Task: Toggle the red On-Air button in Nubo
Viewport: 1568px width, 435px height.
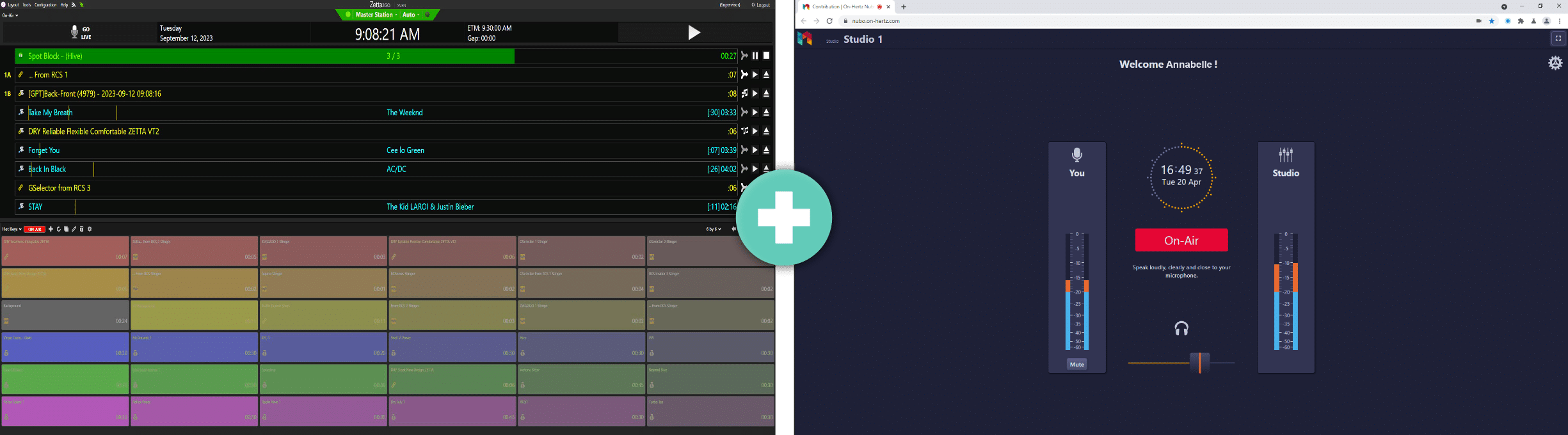Action: pos(1181,241)
